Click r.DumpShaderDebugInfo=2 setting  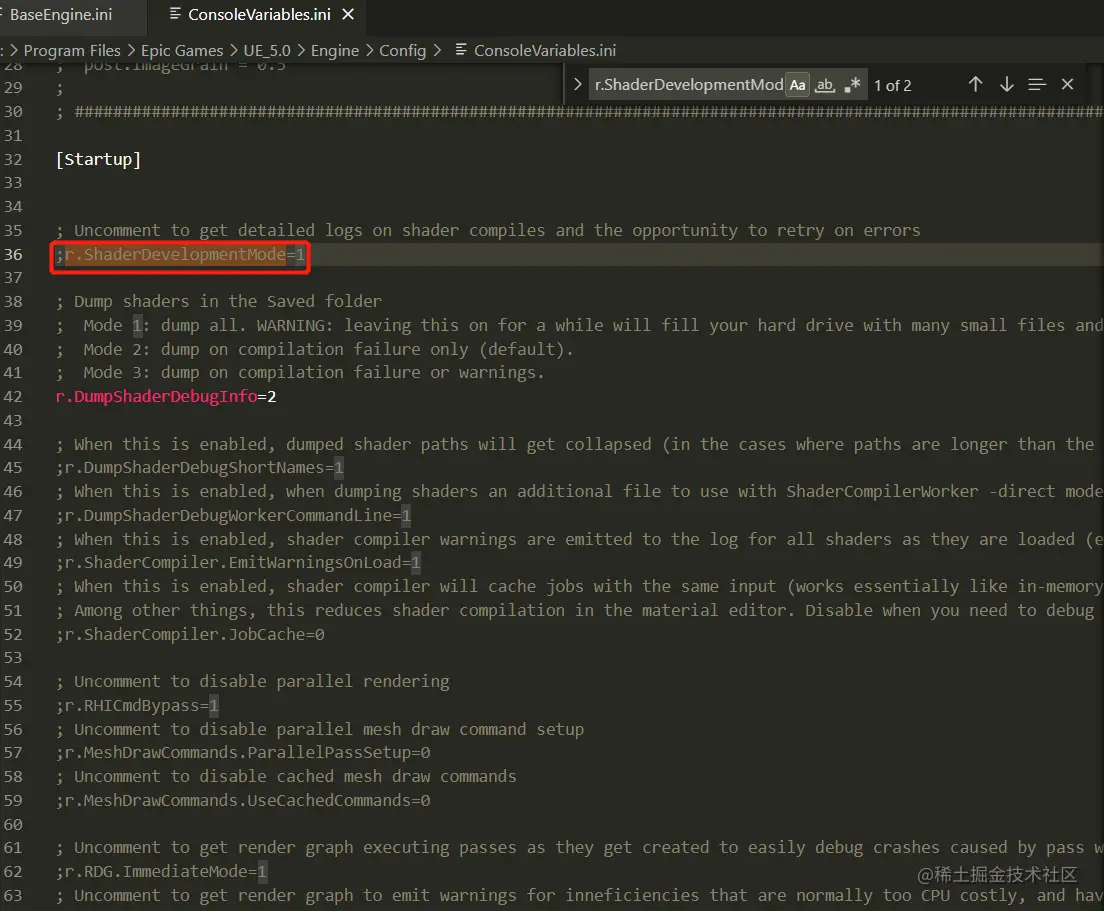click(x=166, y=396)
